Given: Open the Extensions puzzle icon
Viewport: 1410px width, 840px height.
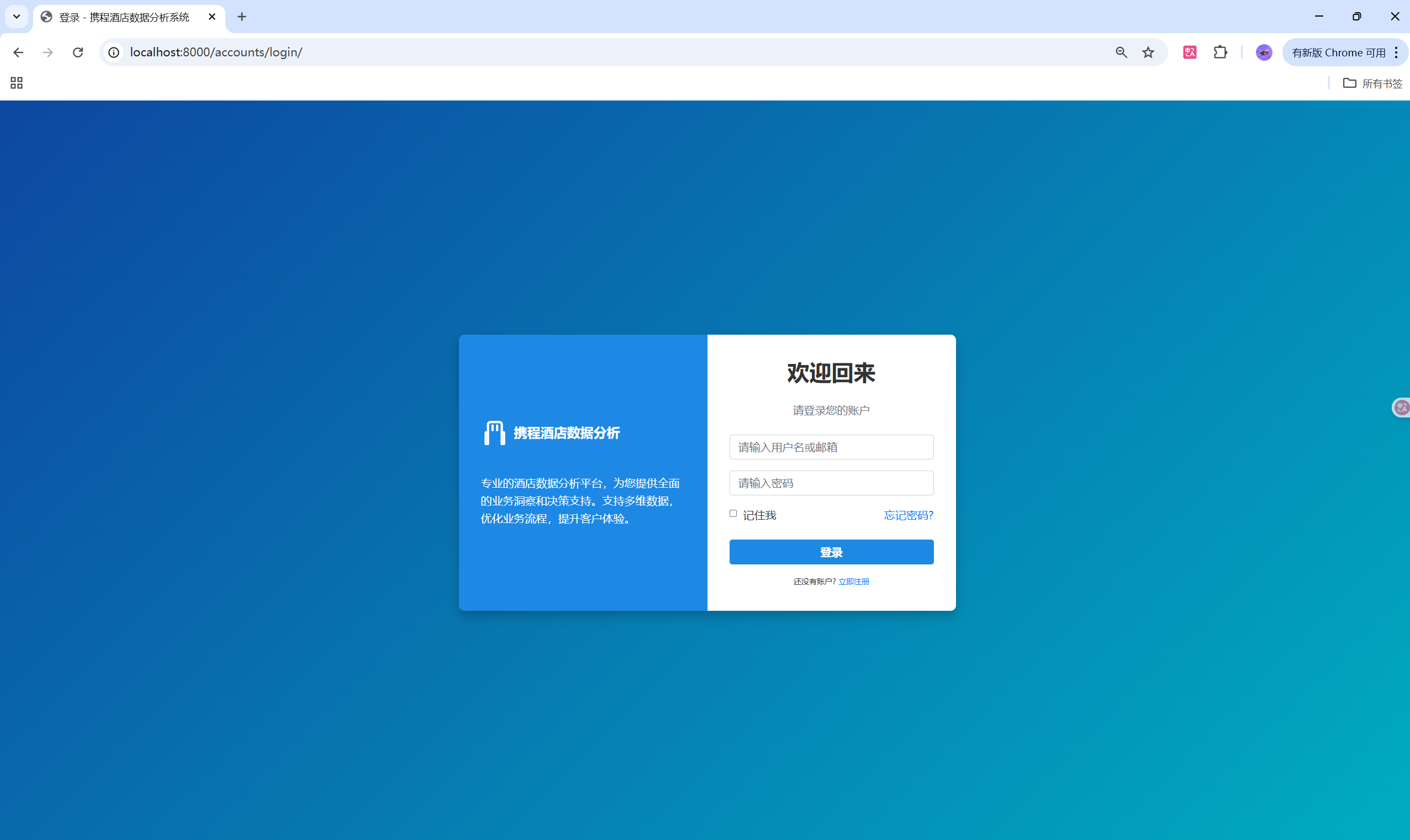Looking at the screenshot, I should coord(1221,52).
